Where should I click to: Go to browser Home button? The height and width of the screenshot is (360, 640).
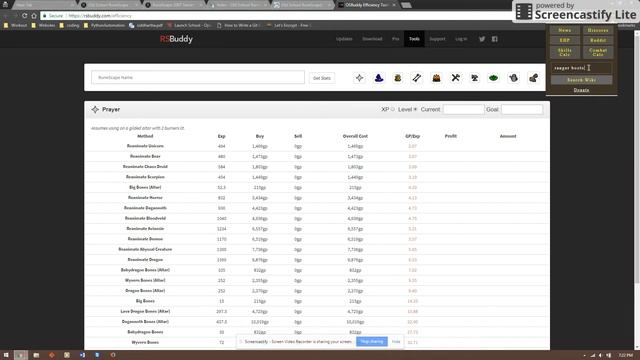coord(34,16)
